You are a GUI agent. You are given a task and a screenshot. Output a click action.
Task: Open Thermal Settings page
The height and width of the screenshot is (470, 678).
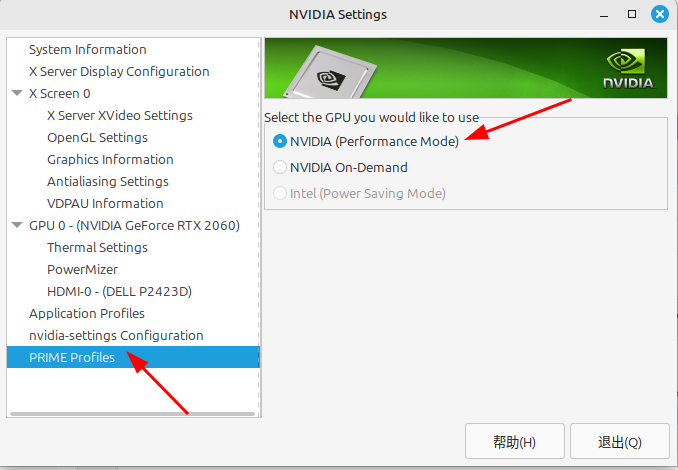tap(97, 248)
